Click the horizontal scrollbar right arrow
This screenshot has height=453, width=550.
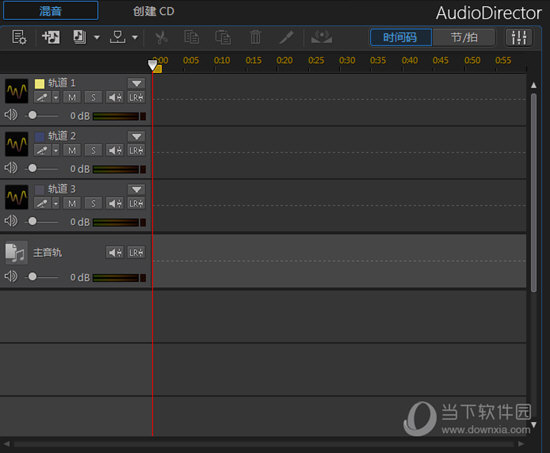pyautogui.click(x=522, y=444)
